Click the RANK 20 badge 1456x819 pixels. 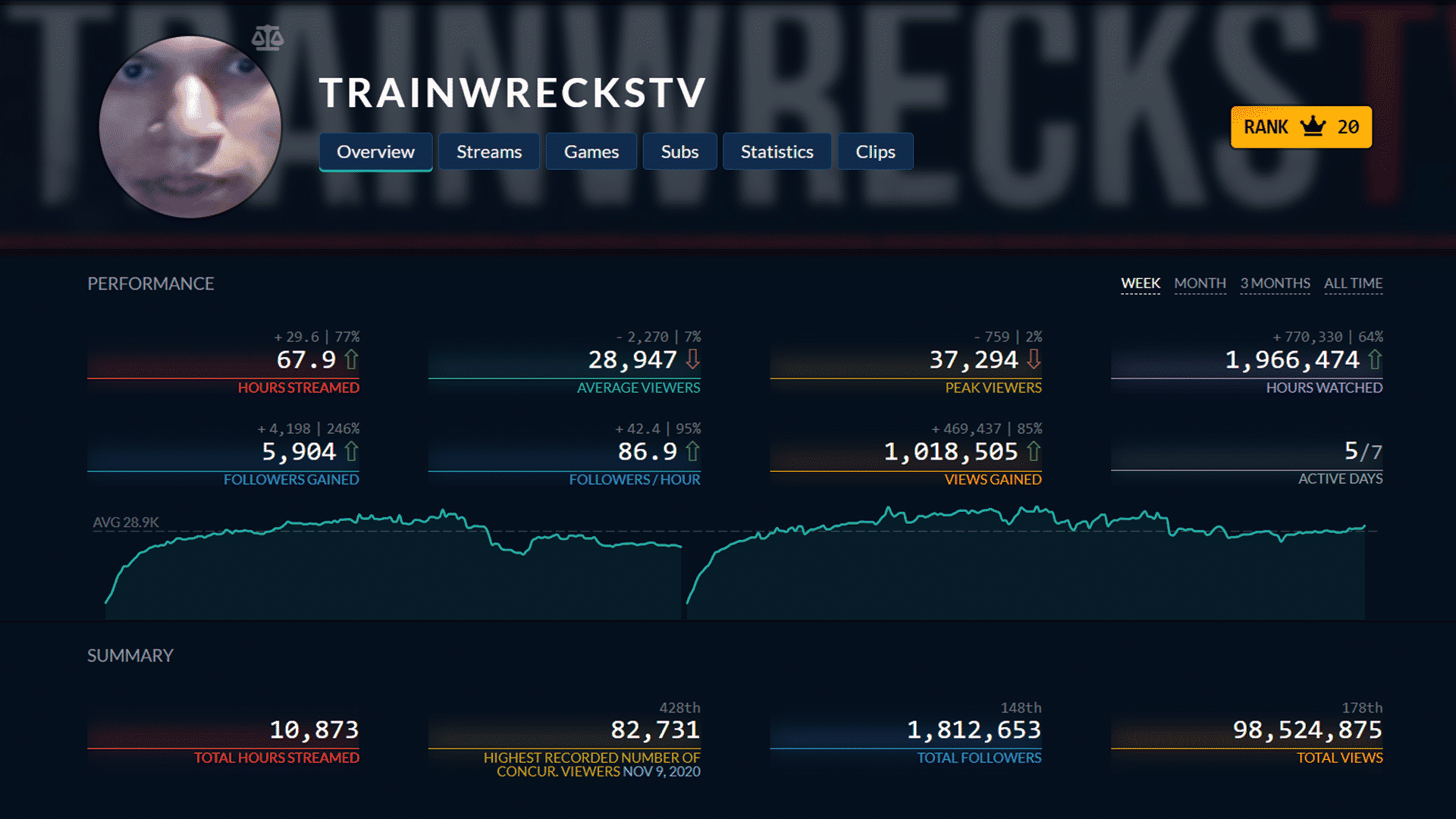pyautogui.click(x=1301, y=127)
